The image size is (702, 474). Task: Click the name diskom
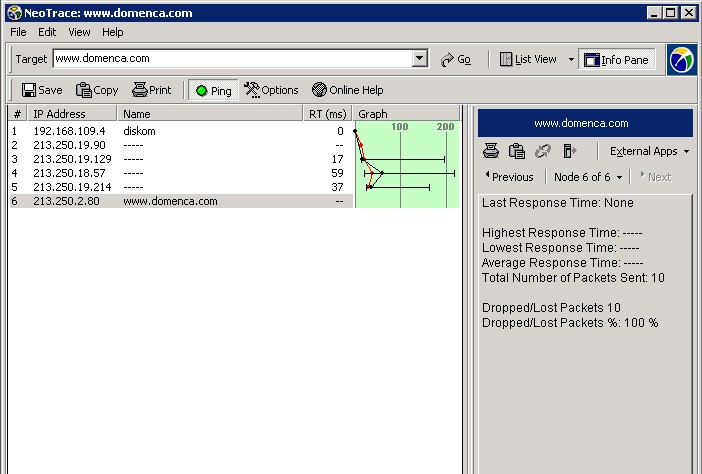(x=139, y=131)
